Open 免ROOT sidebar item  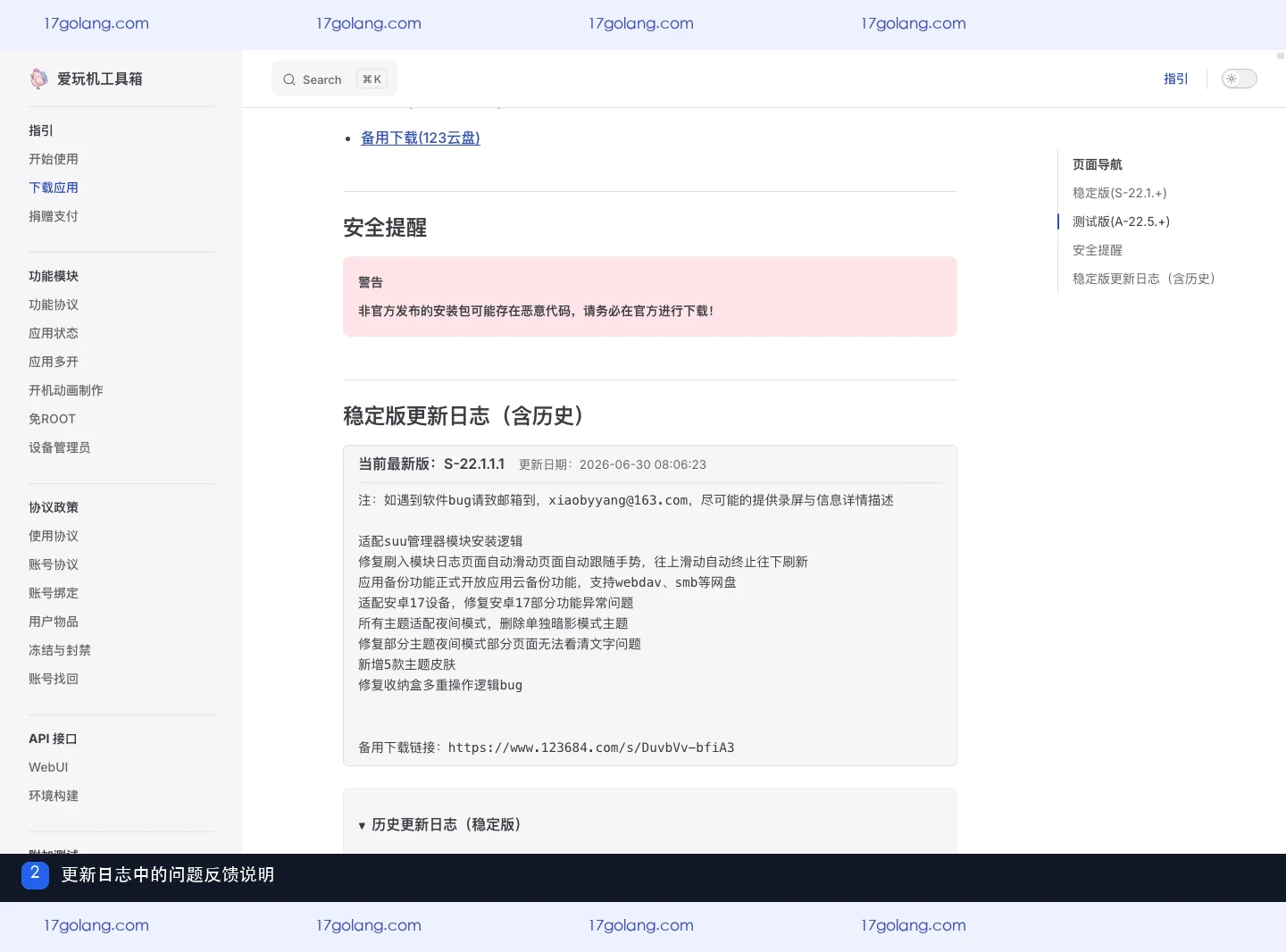[52, 419]
